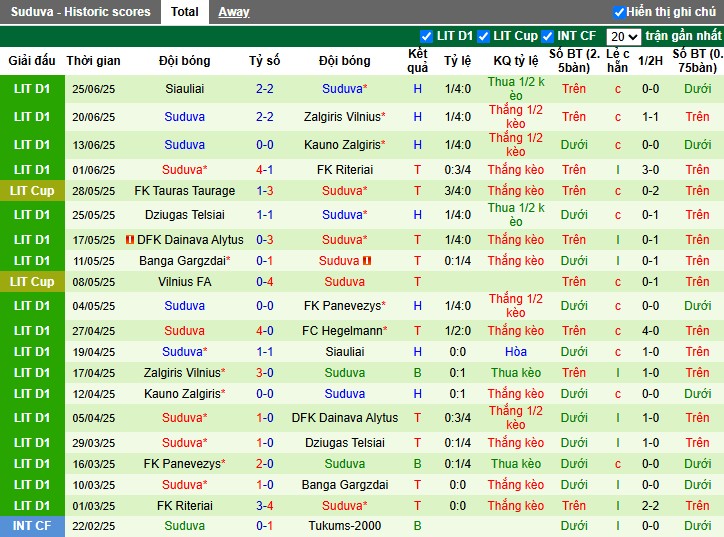Click the Hòa result on 19/04/25 row

pos(516,352)
